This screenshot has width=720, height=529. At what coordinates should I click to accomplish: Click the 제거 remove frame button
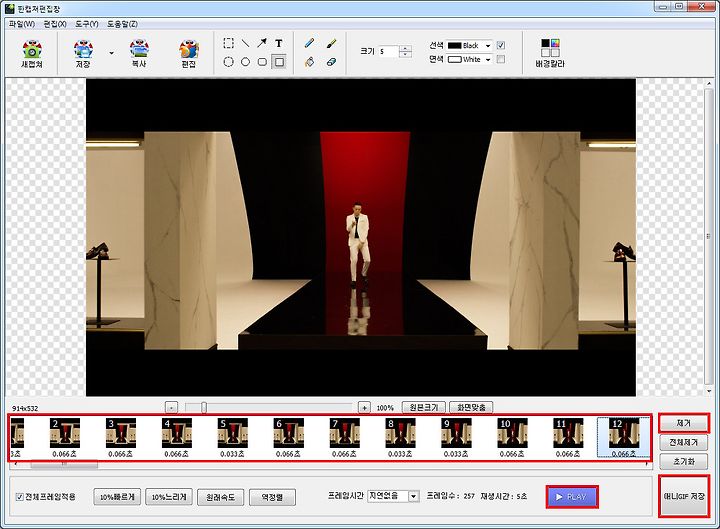(684, 423)
